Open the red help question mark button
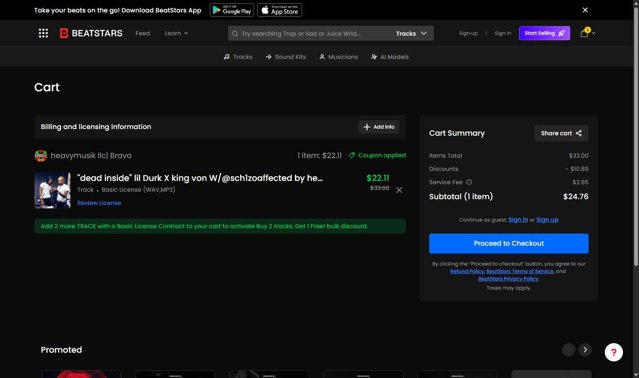 point(613,352)
